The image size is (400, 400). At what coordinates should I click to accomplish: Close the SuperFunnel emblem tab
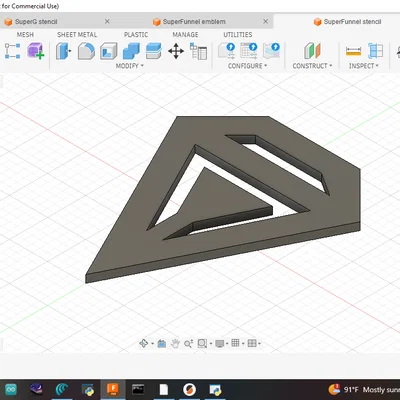(x=265, y=21)
